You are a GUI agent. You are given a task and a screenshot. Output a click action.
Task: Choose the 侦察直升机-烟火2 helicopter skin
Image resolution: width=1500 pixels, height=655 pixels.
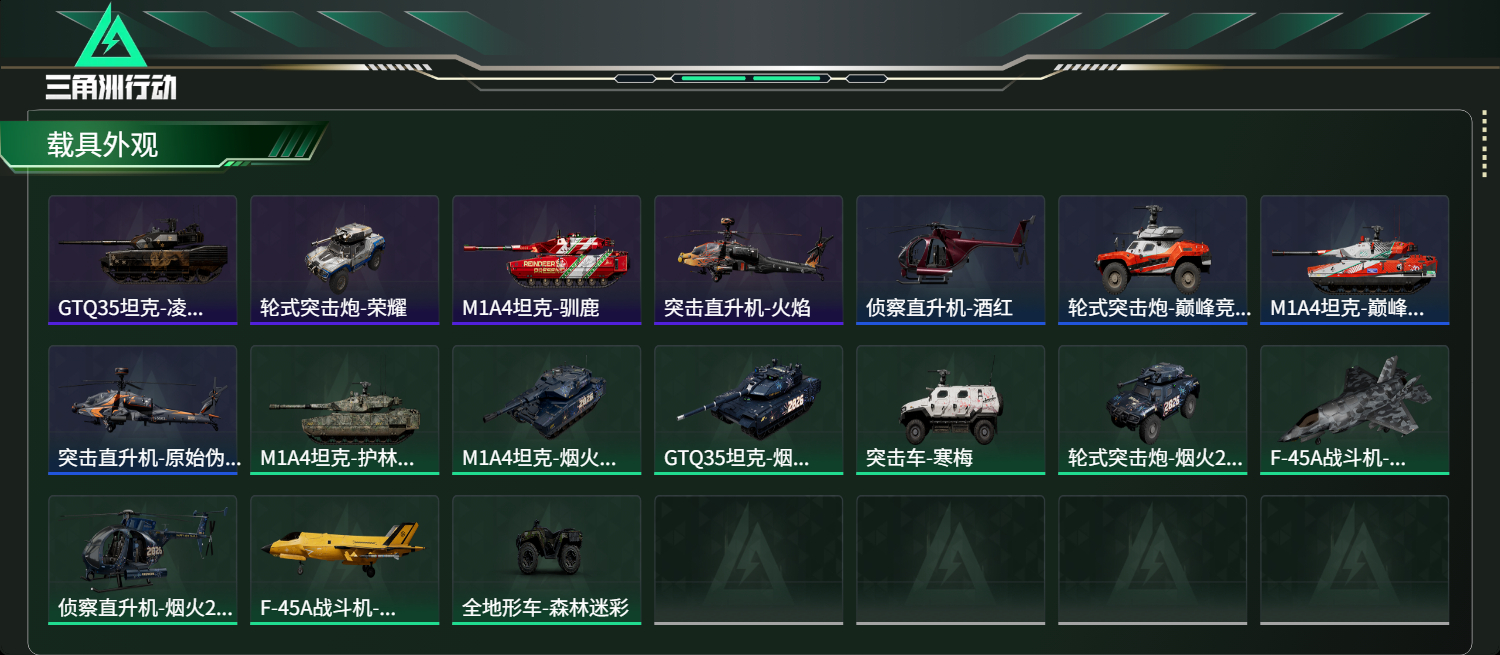(142, 560)
